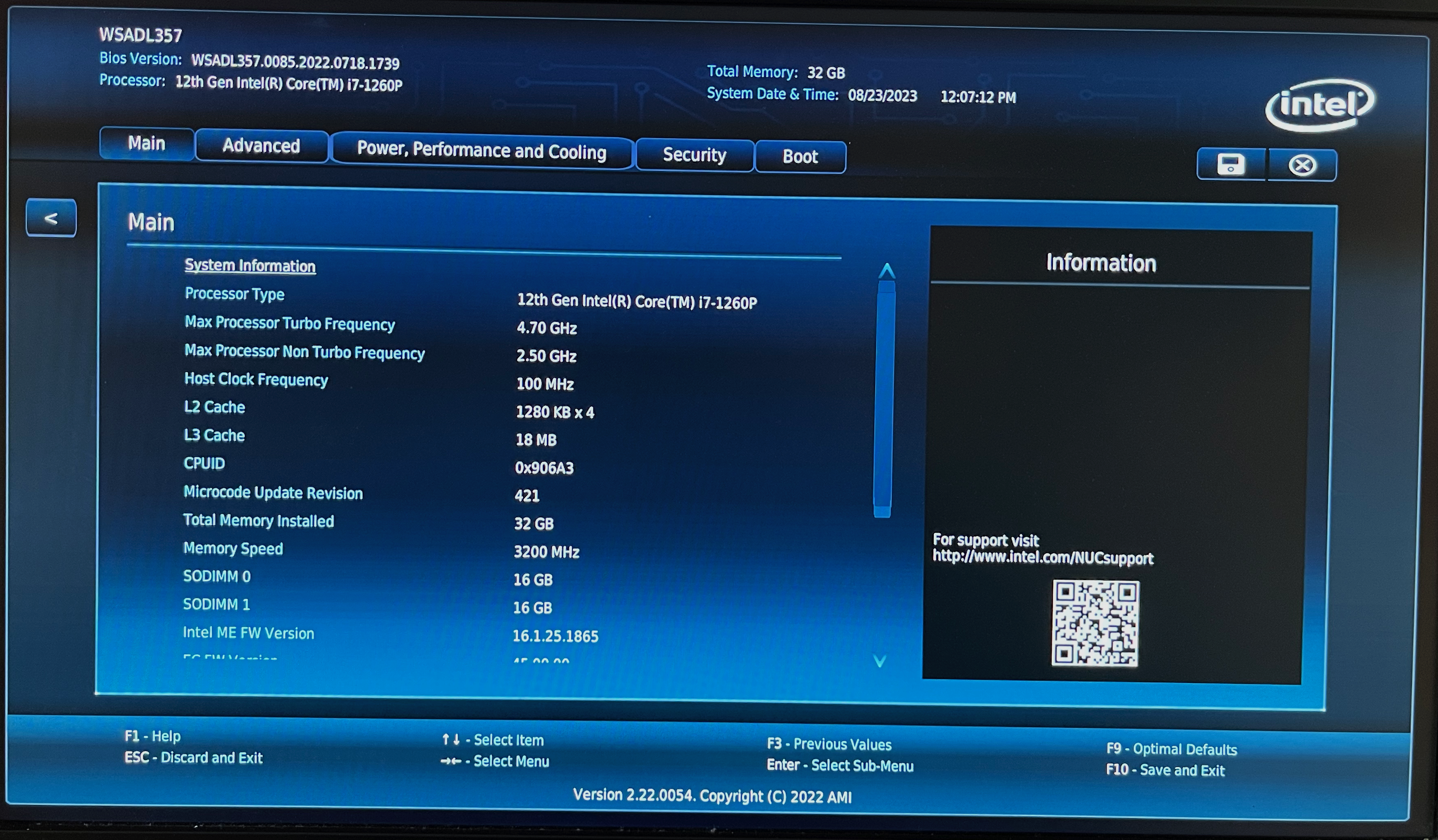Click the Processor Type label

[x=235, y=294]
